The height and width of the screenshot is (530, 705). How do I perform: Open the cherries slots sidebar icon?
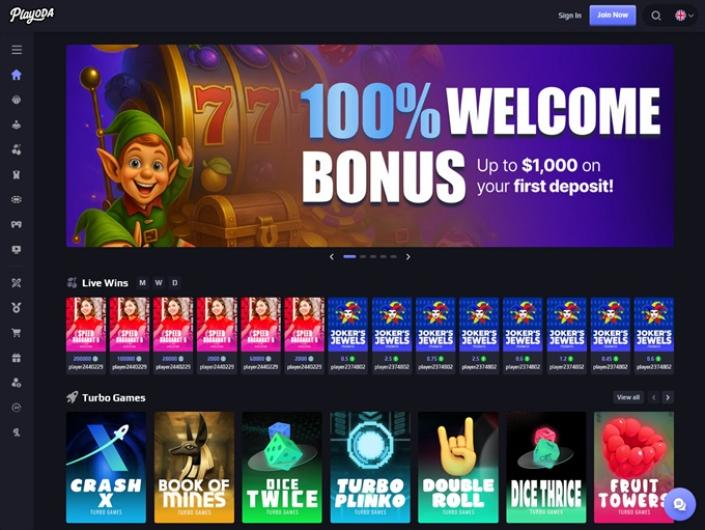click(x=17, y=150)
